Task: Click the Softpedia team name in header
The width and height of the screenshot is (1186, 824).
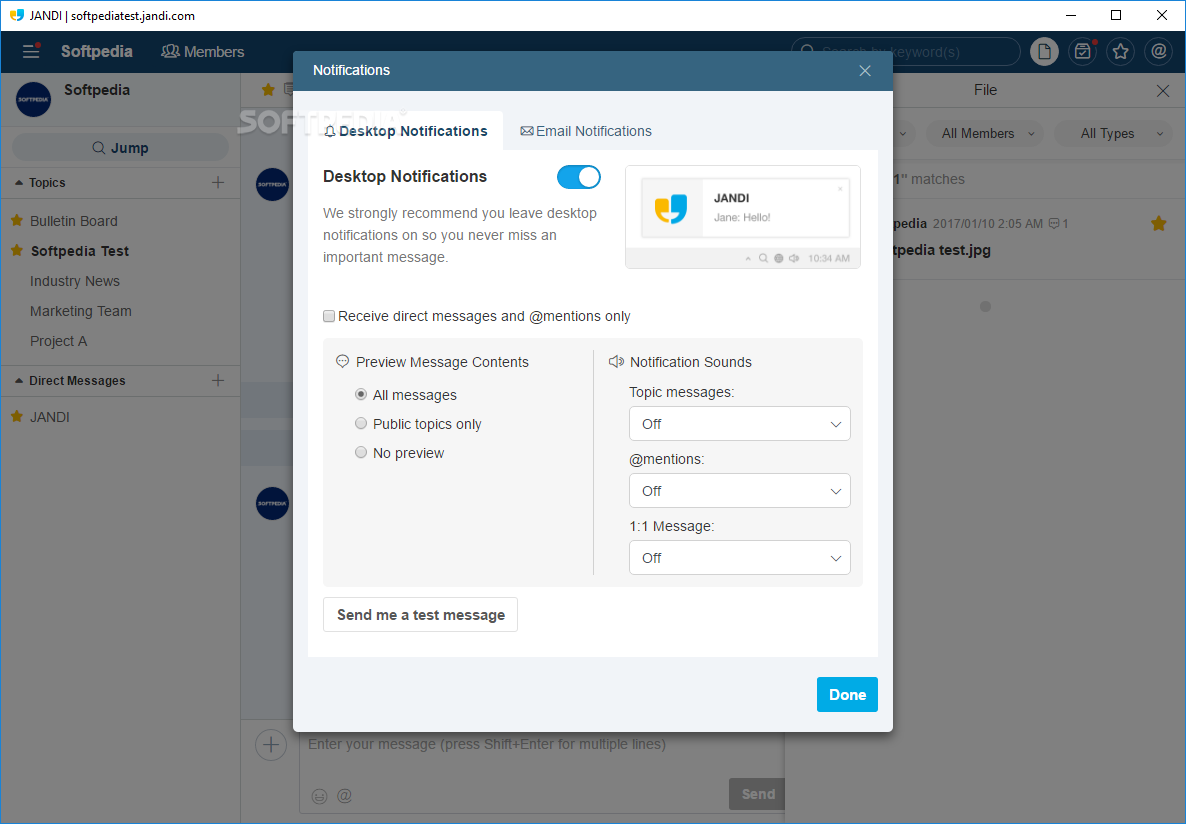Action: [x=96, y=51]
